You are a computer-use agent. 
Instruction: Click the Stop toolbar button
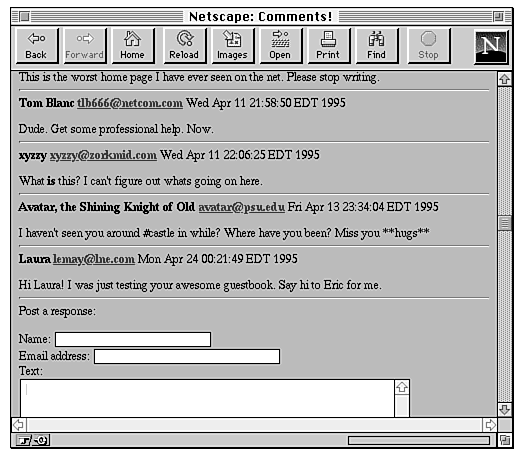click(429, 46)
